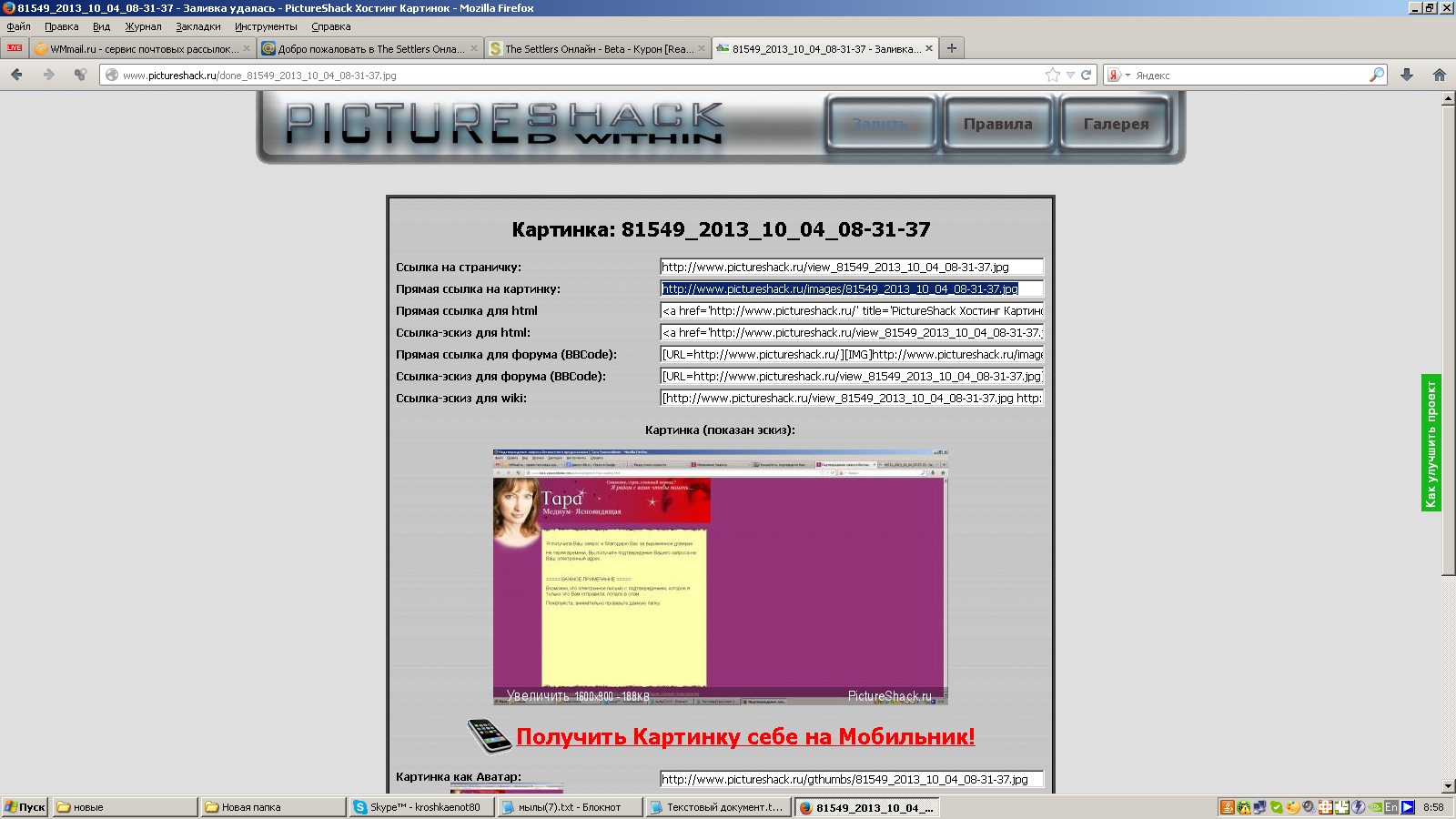Click the volume speaker tray icon

point(1309,807)
